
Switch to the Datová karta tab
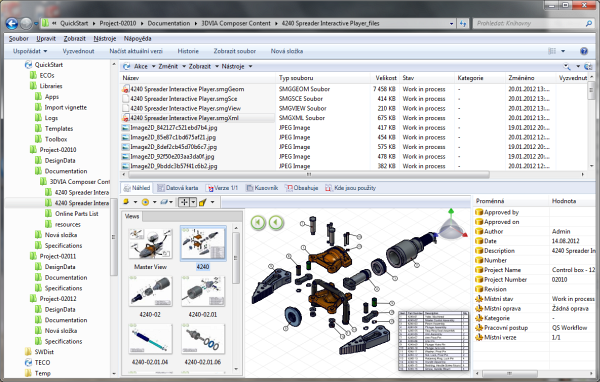pyautogui.click(x=178, y=188)
